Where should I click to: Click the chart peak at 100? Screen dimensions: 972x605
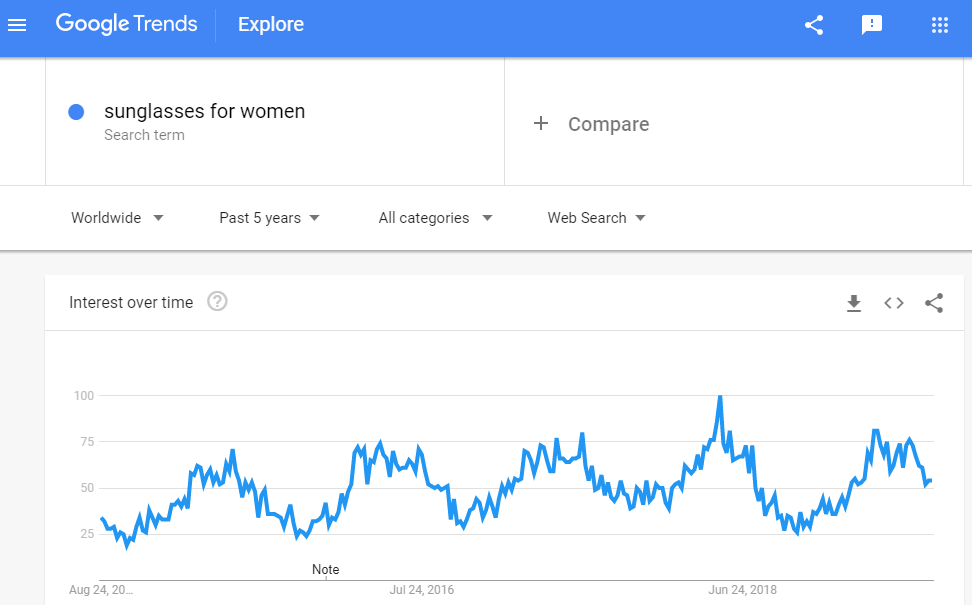click(x=720, y=397)
